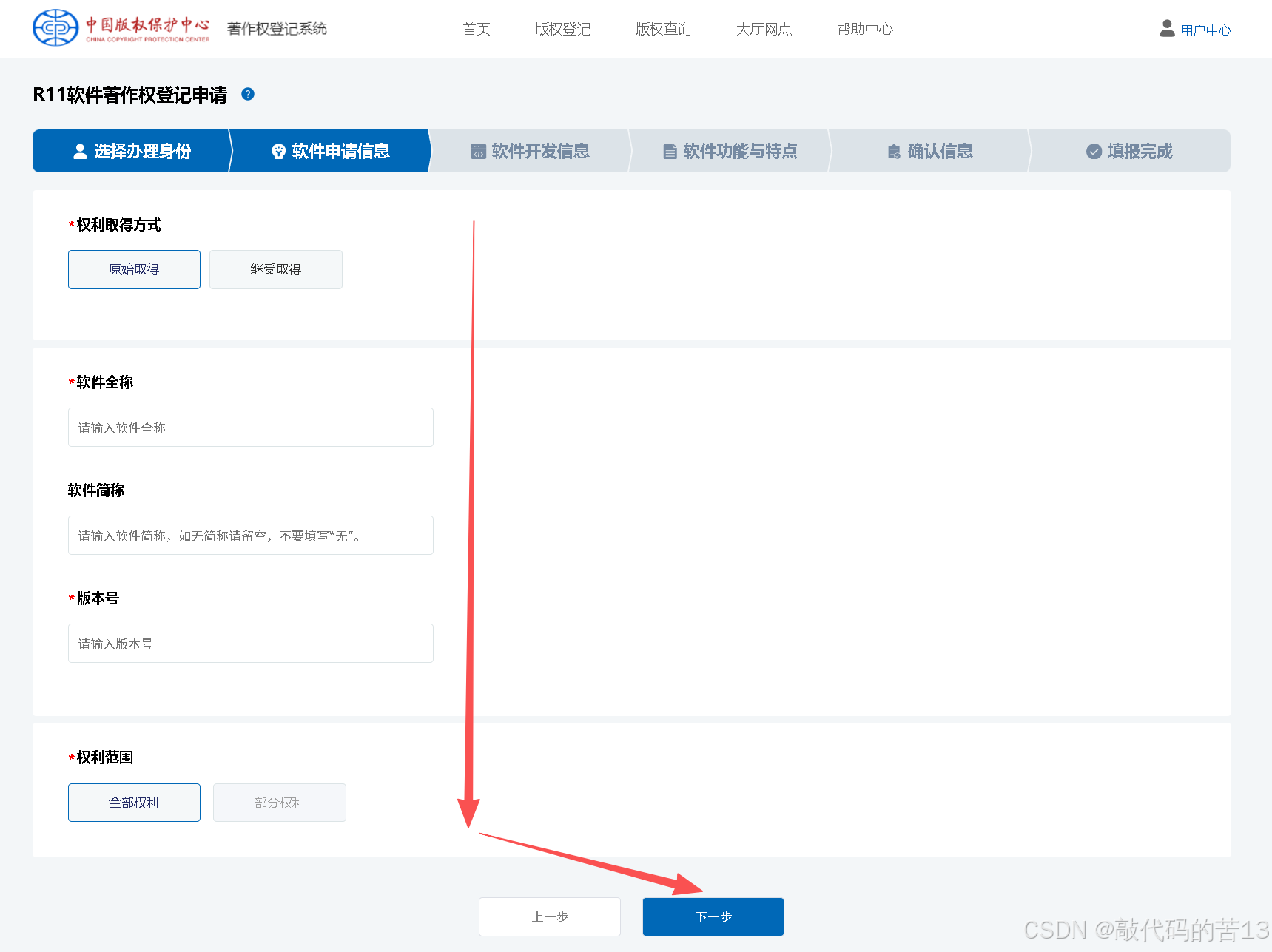Go to 首页 in top navigation
Screen dimensions: 1272x952
[x=477, y=29]
